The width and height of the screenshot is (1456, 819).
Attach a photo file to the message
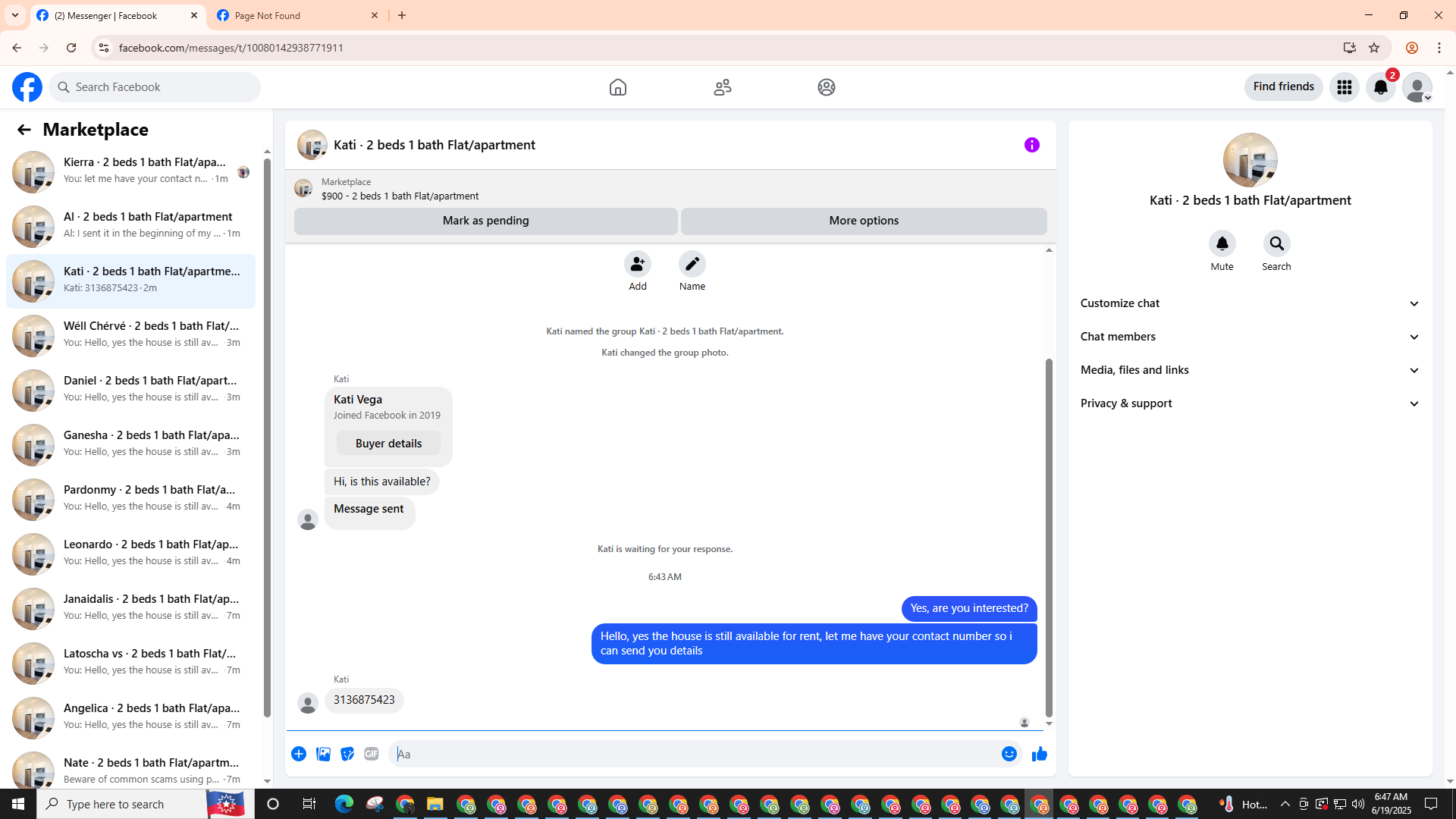[x=323, y=754]
